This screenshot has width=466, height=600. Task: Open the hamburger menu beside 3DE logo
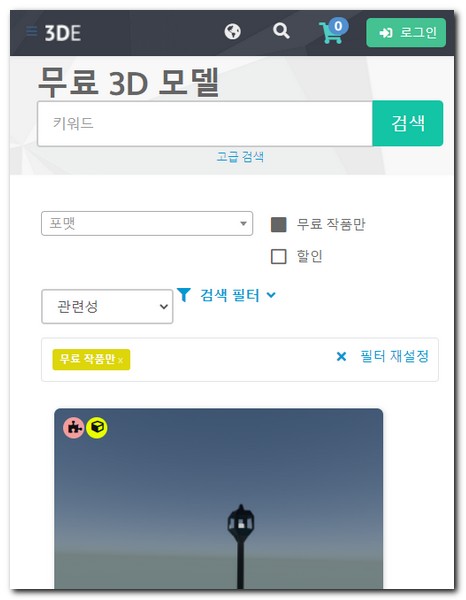pyautogui.click(x=31, y=31)
